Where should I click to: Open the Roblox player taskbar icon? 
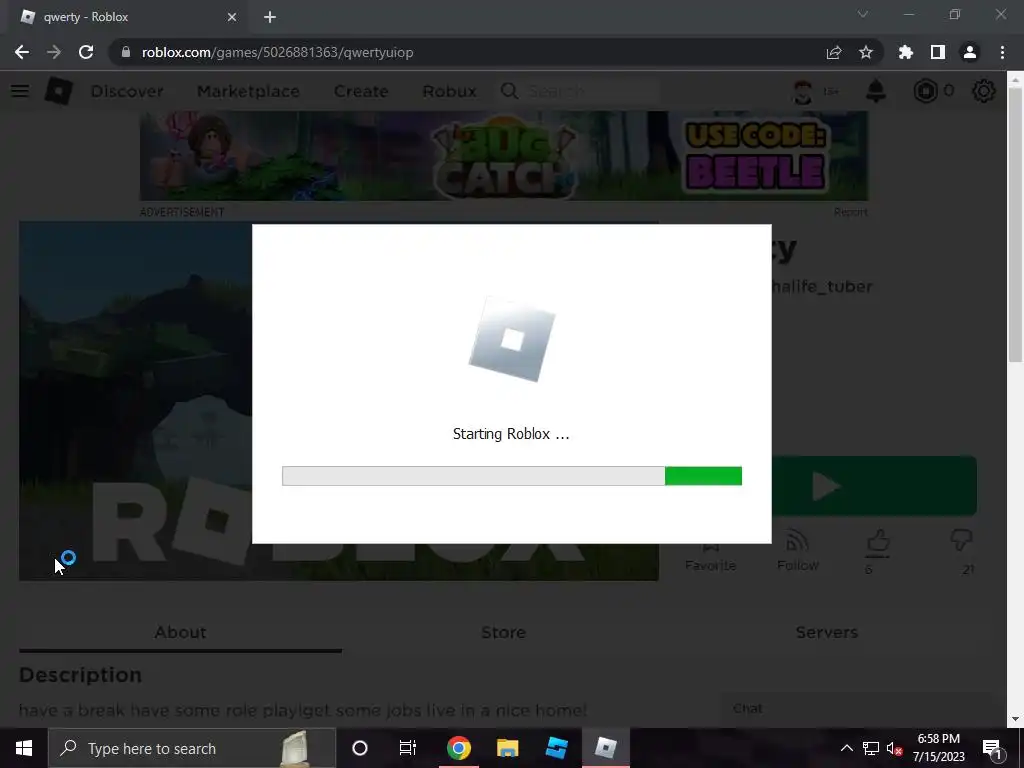click(605, 748)
